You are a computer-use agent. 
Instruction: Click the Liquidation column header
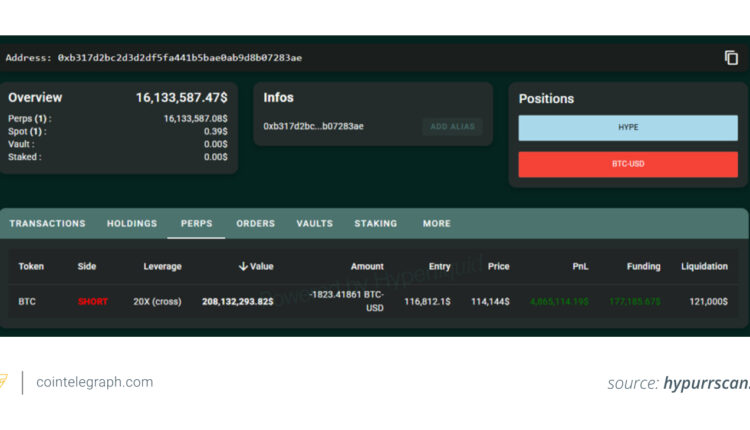[x=704, y=267]
